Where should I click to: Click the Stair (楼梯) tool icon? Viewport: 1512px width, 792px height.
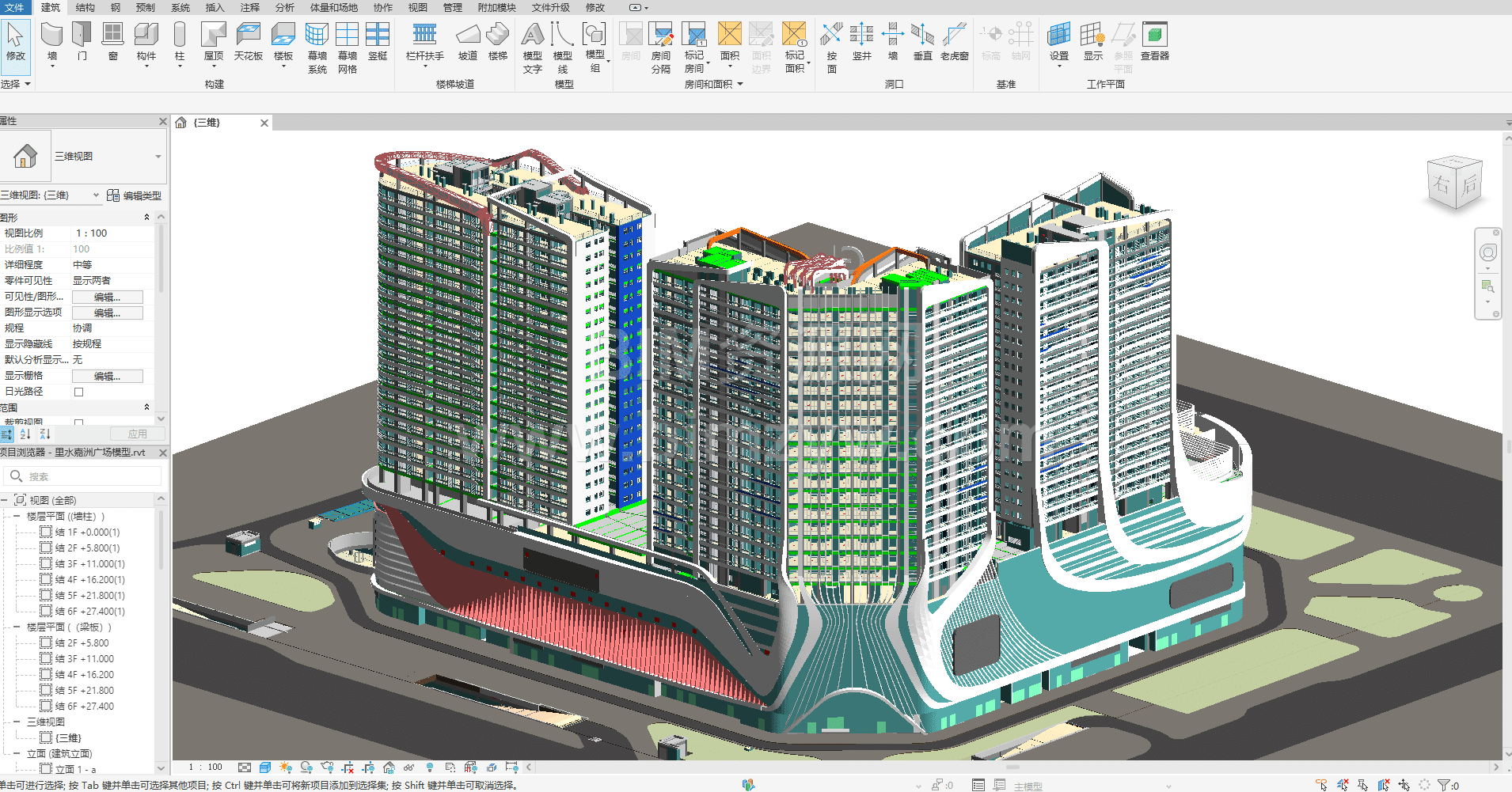(497, 37)
